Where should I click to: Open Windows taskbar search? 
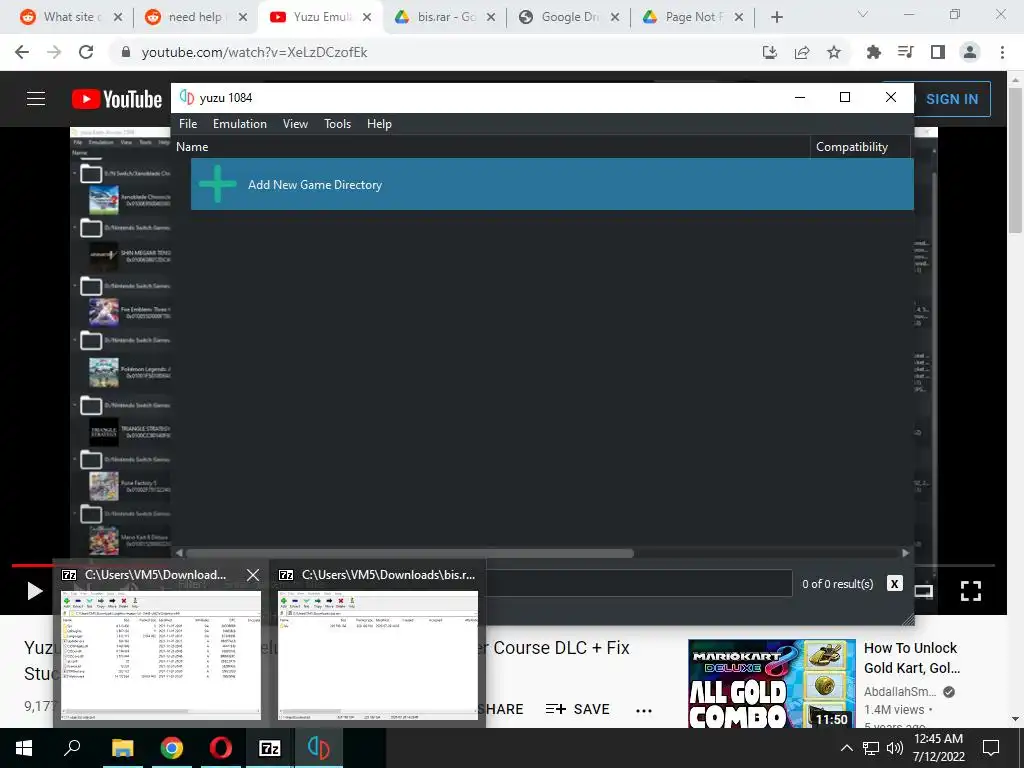pos(72,748)
